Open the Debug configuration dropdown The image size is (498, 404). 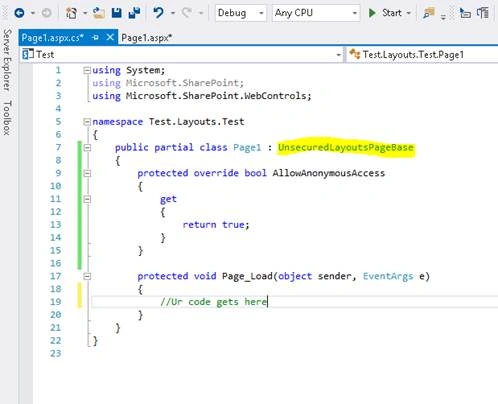coord(241,13)
